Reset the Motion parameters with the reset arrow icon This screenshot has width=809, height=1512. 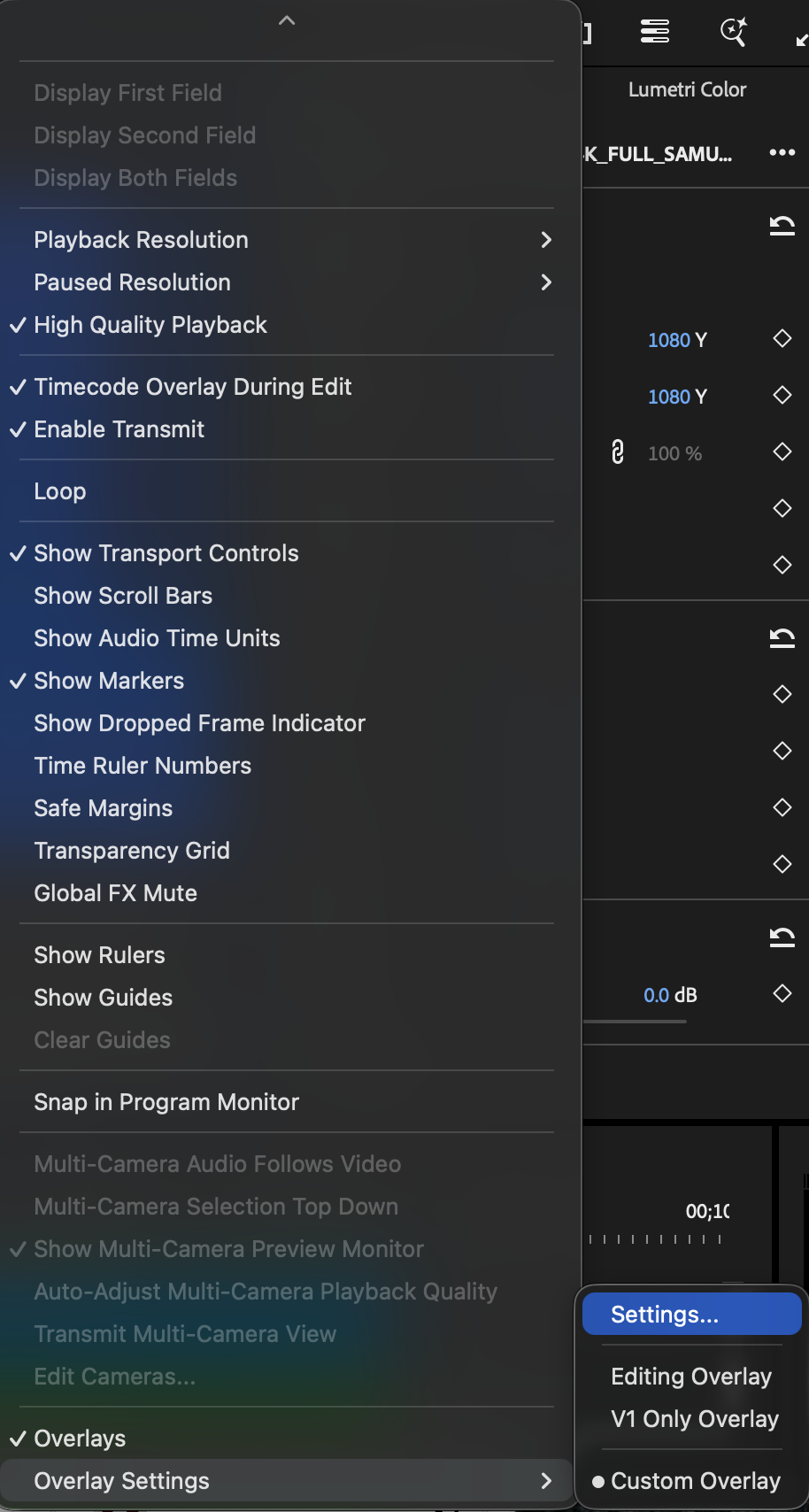[x=782, y=227]
